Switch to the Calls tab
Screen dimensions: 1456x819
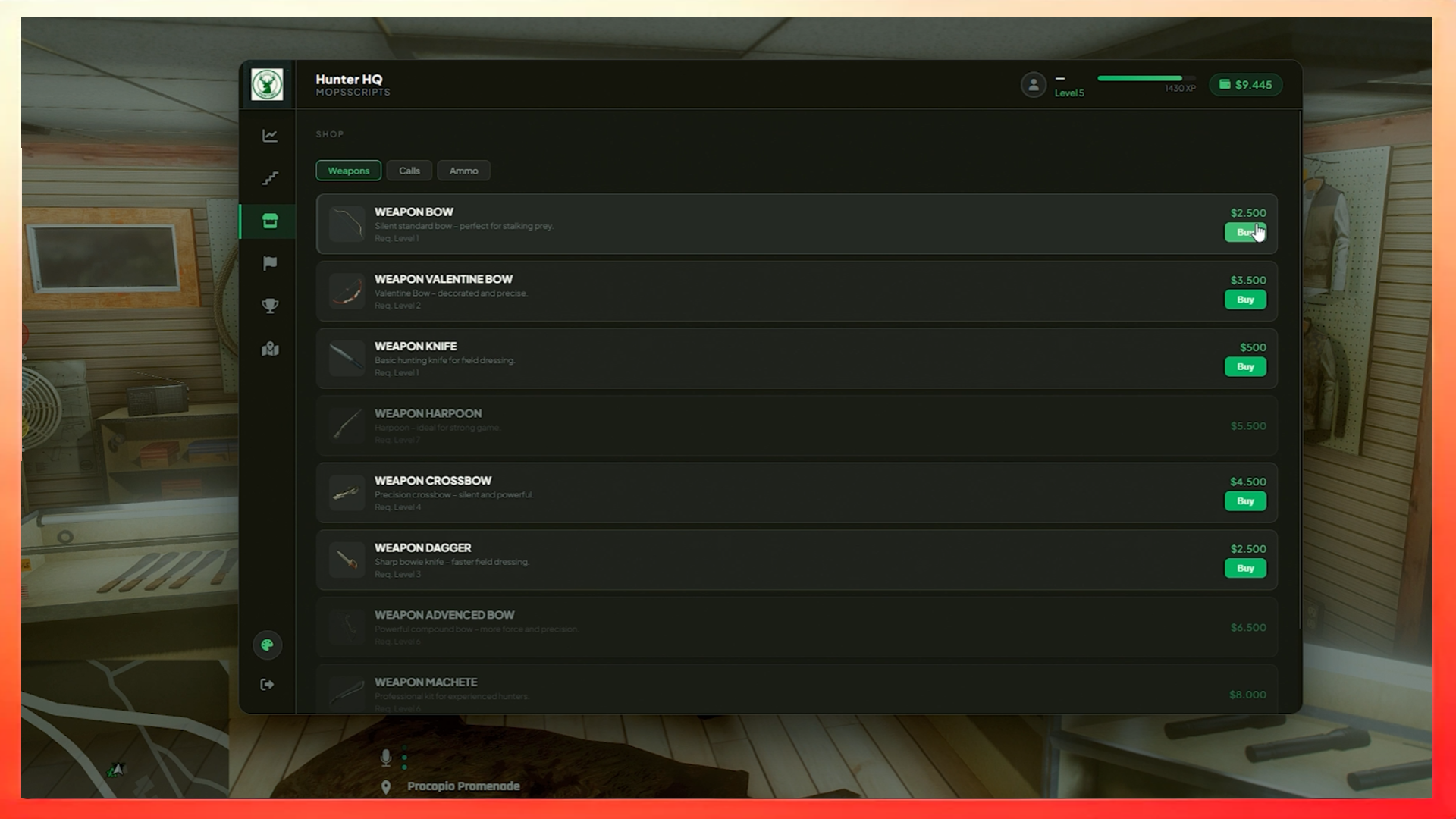409,171
